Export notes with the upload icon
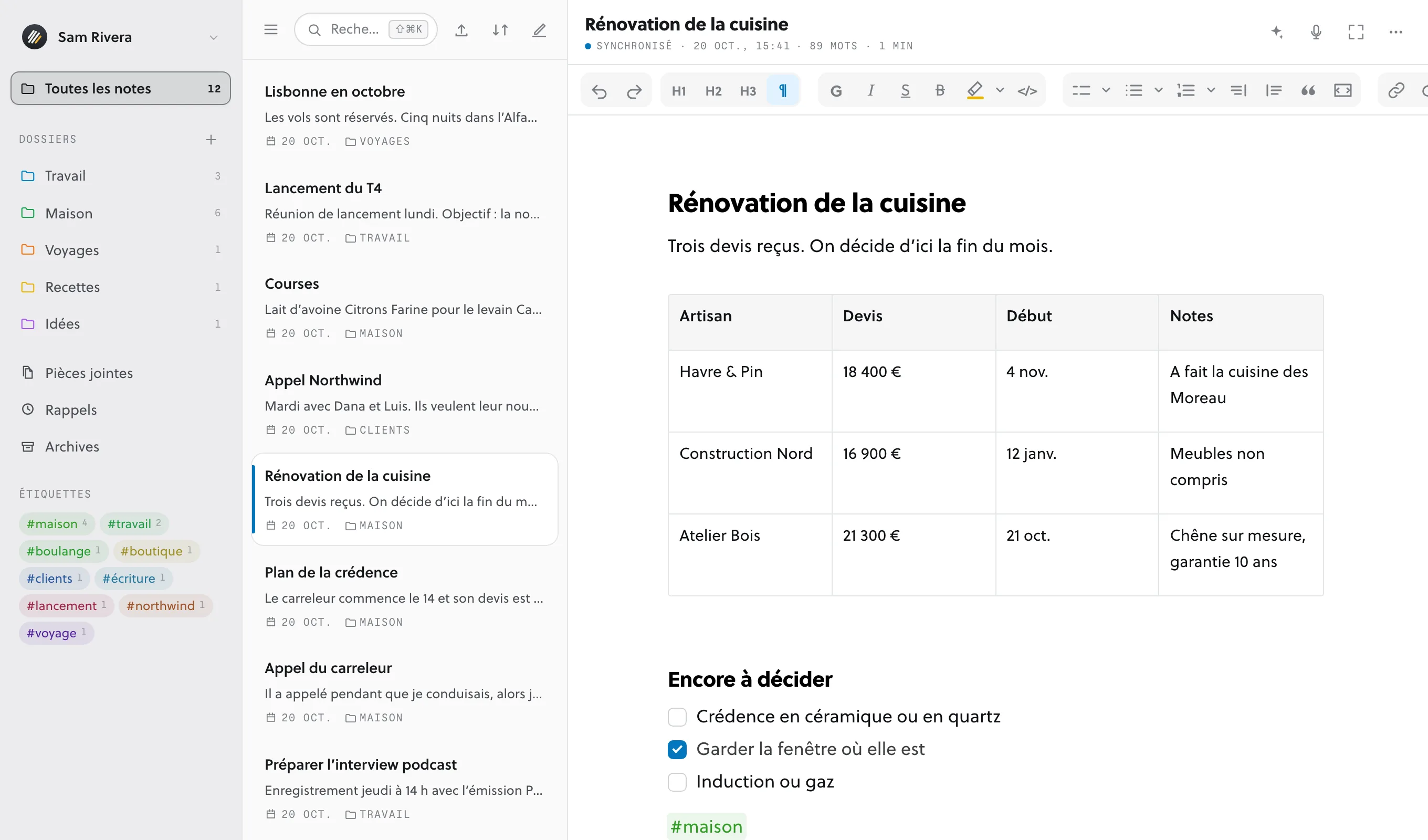The height and width of the screenshot is (840, 1428). (461, 30)
